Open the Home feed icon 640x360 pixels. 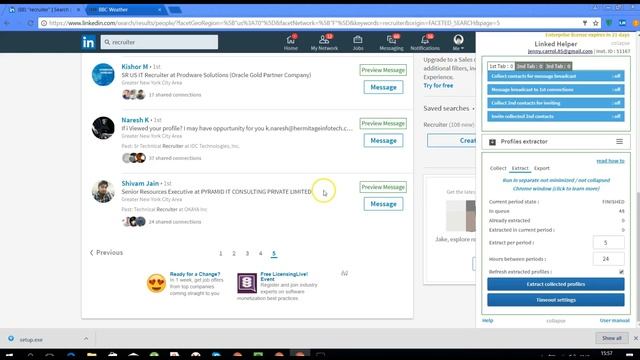[291, 42]
